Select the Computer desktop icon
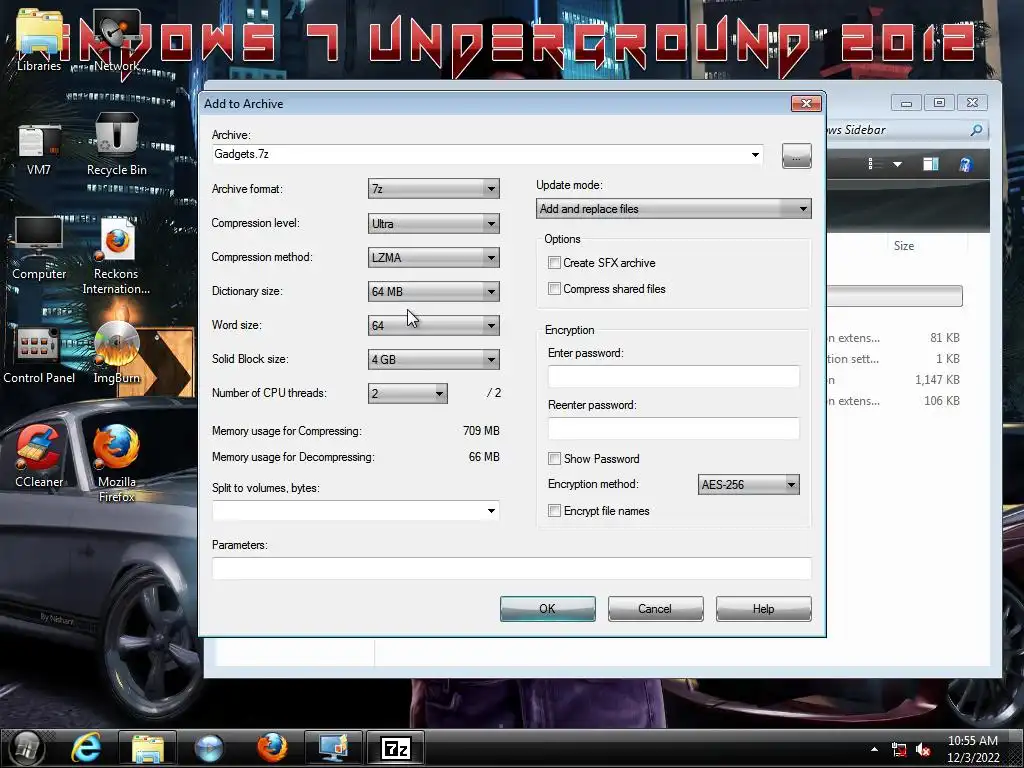 coord(39,249)
